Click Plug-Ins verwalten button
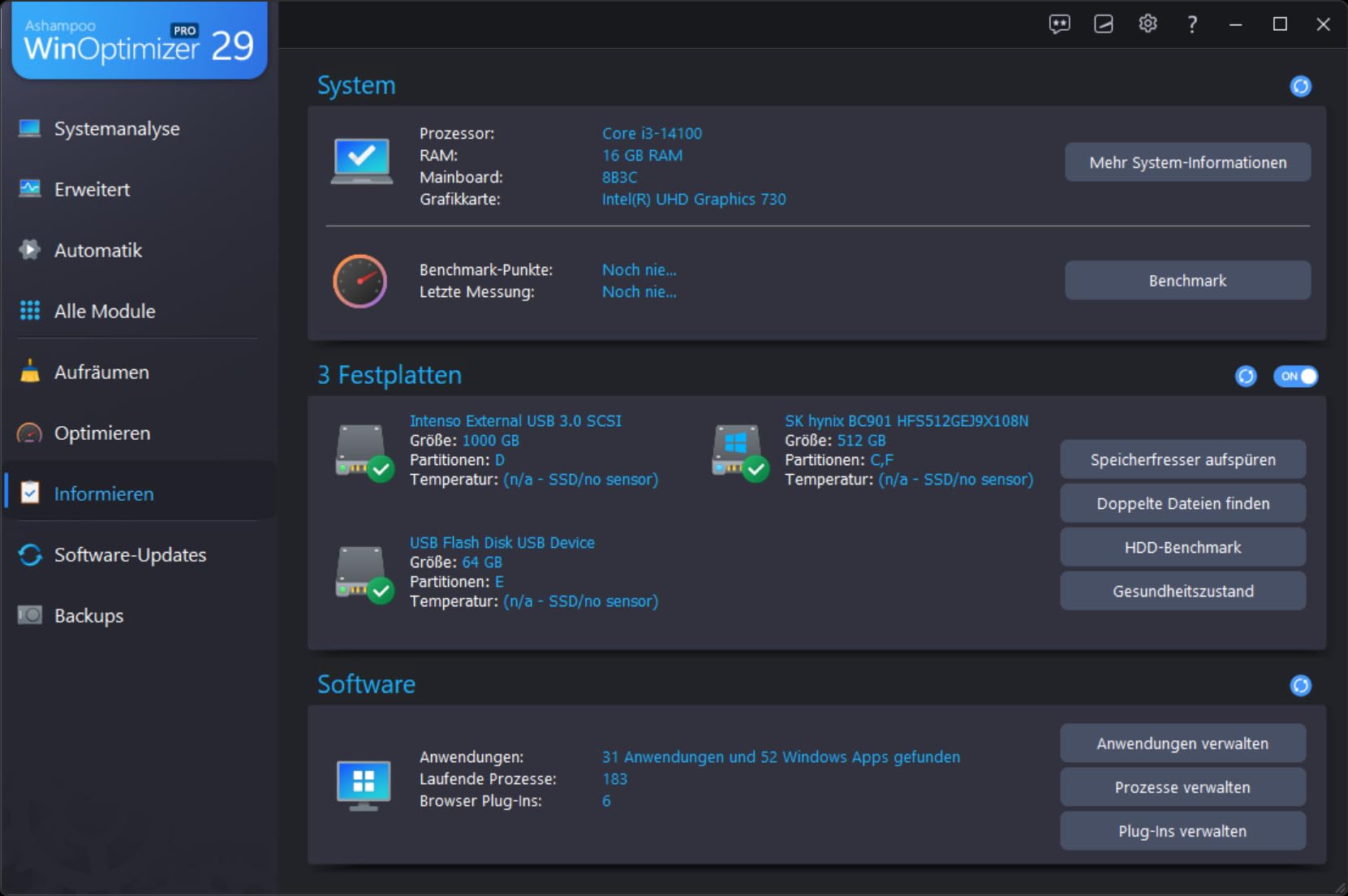This screenshot has width=1348, height=896. pos(1182,832)
